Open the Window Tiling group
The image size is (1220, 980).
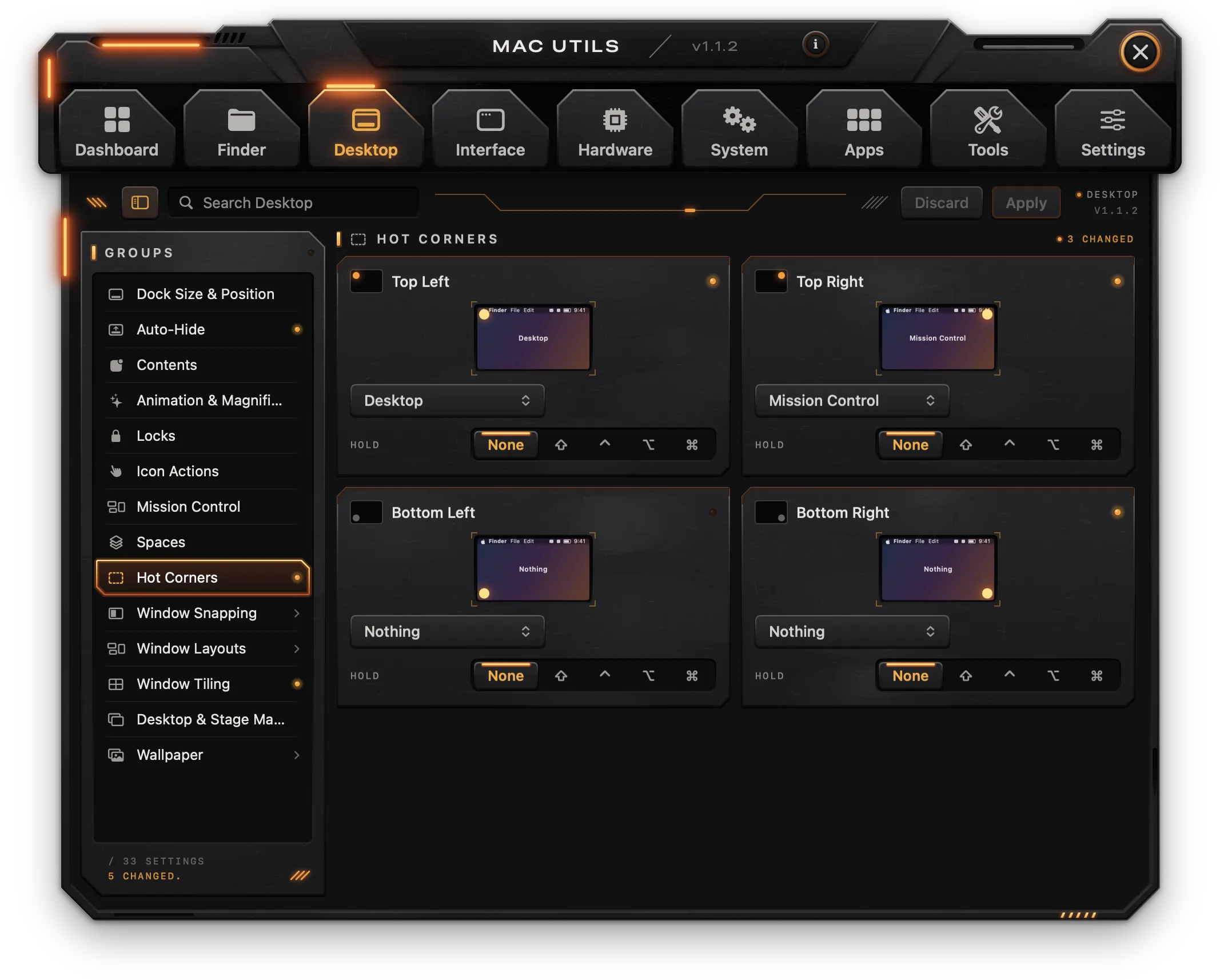(204, 684)
